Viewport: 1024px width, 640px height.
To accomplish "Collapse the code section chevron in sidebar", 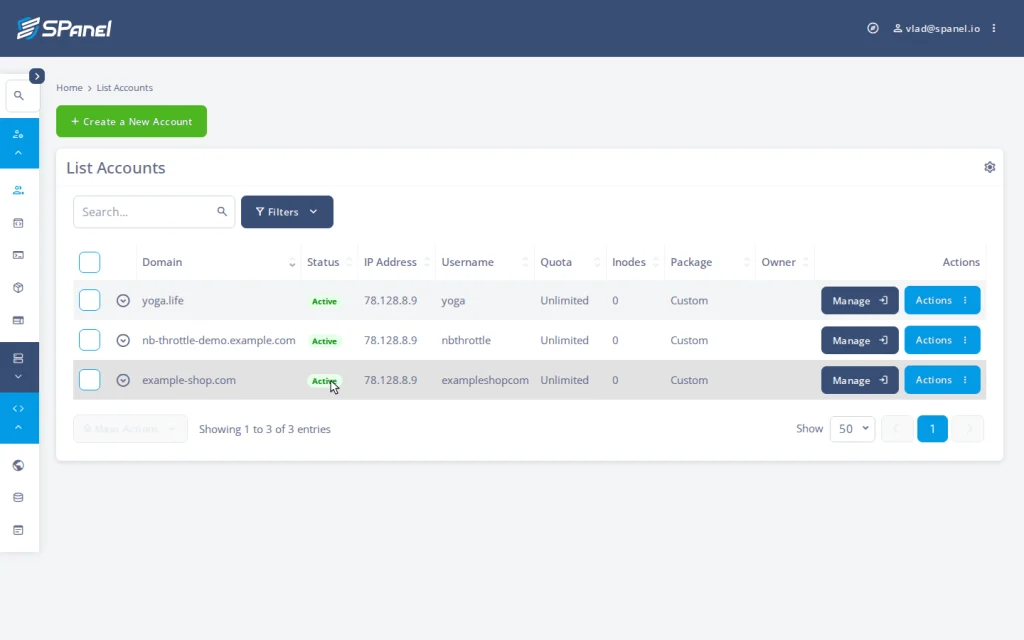I will [x=18, y=427].
